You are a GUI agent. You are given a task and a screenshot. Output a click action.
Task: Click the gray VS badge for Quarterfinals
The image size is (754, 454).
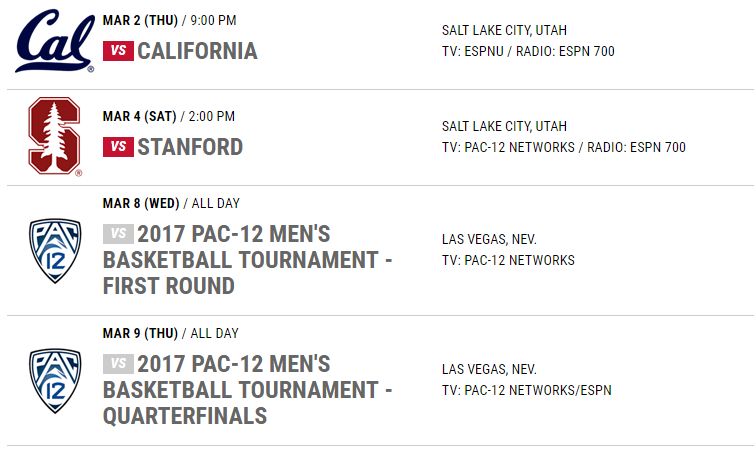pyautogui.click(x=118, y=364)
